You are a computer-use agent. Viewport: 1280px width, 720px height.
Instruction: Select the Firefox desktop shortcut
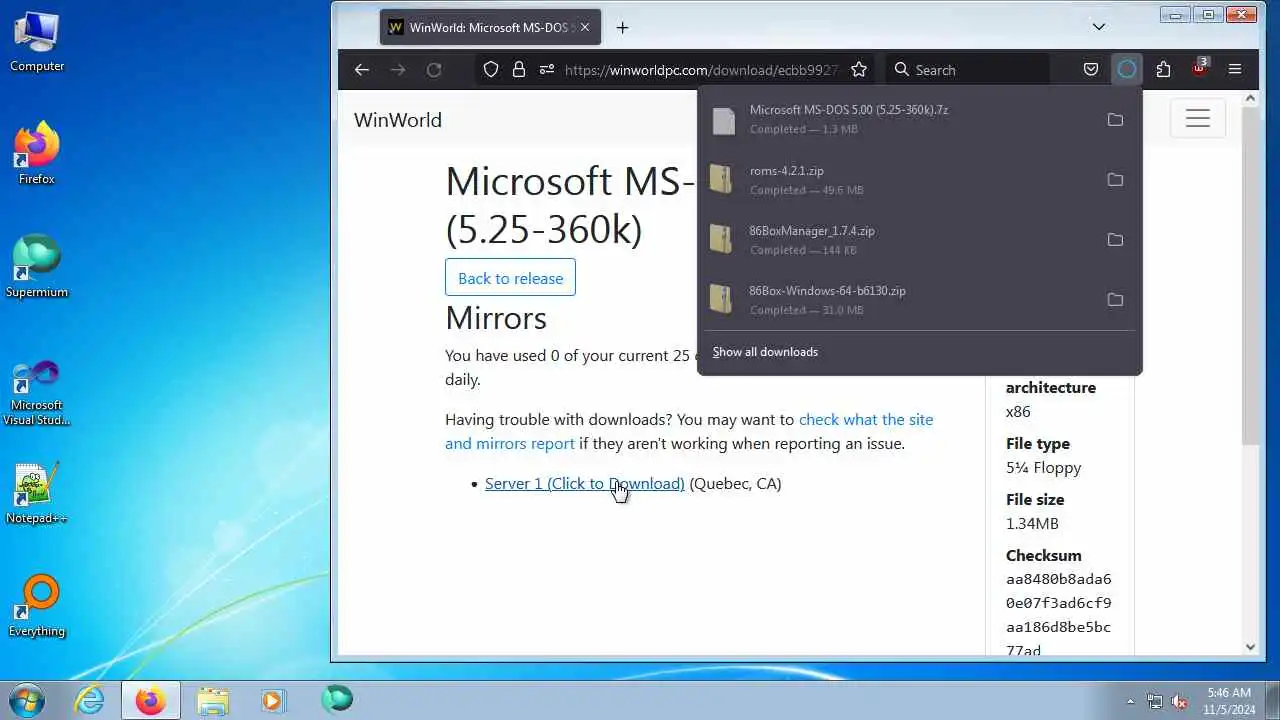click(37, 155)
